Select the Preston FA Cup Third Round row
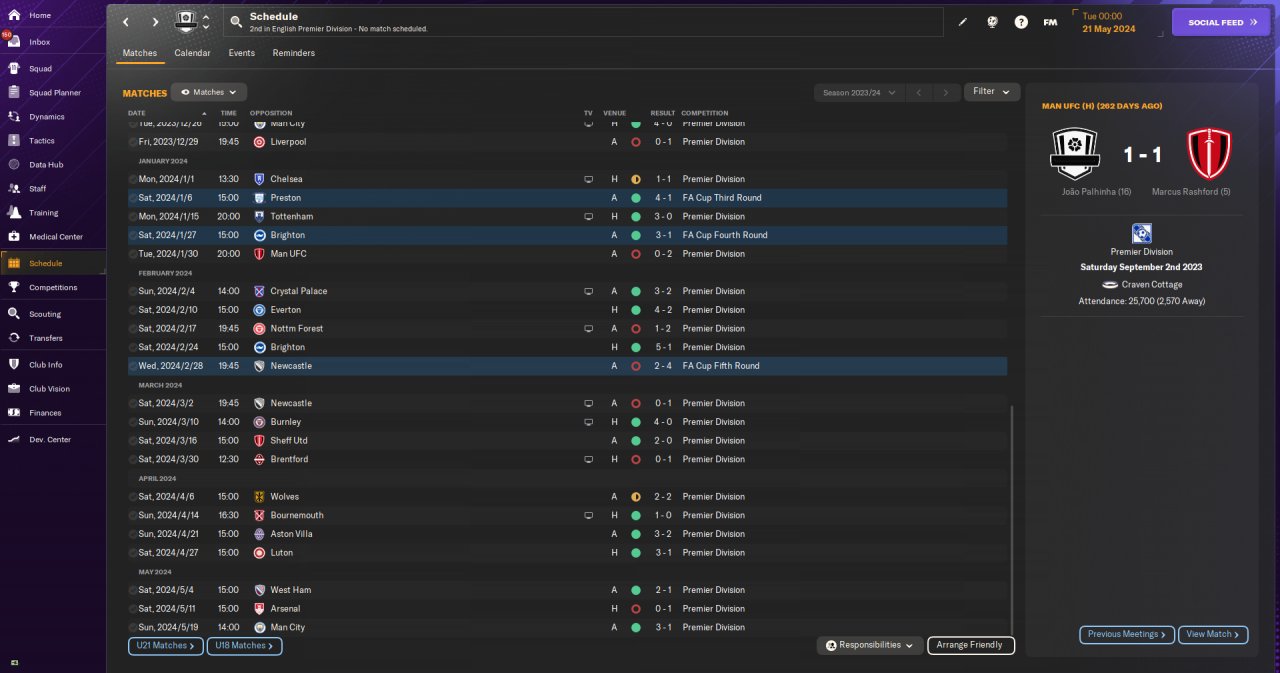Image resolution: width=1280 pixels, height=673 pixels. click(x=567, y=198)
